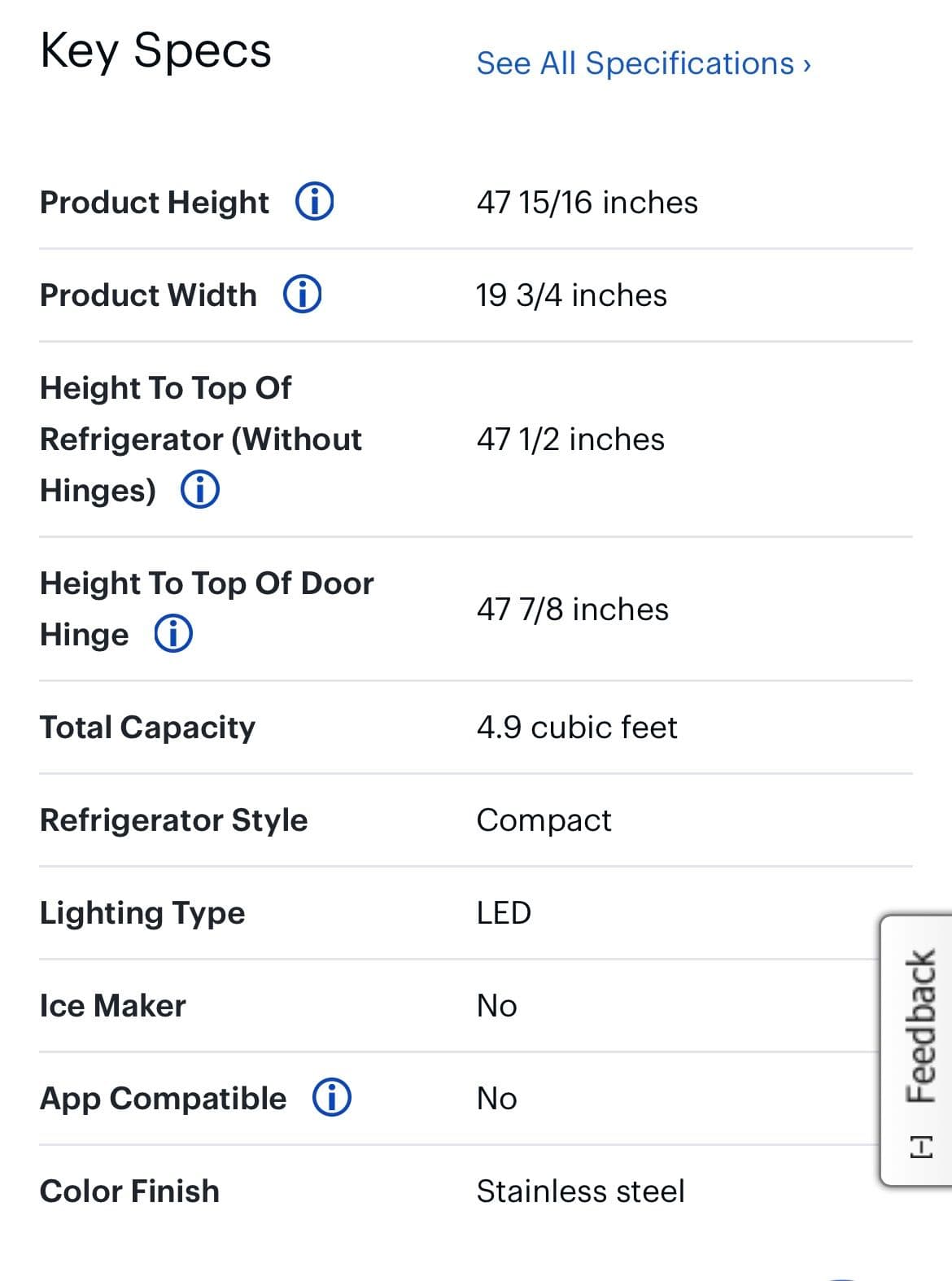Image resolution: width=952 pixels, height=1281 pixels.
Task: Open App Compatible info icon
Action: point(332,1097)
